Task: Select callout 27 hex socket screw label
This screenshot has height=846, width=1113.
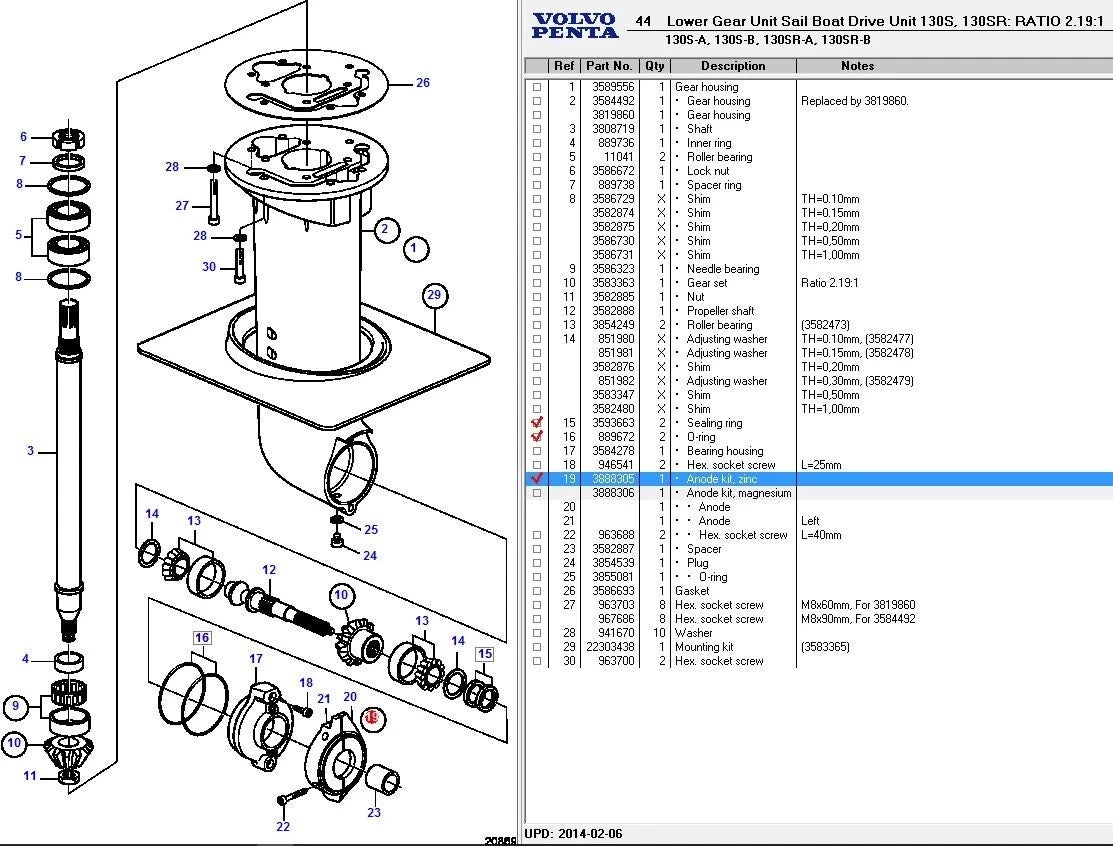Action: [182, 206]
